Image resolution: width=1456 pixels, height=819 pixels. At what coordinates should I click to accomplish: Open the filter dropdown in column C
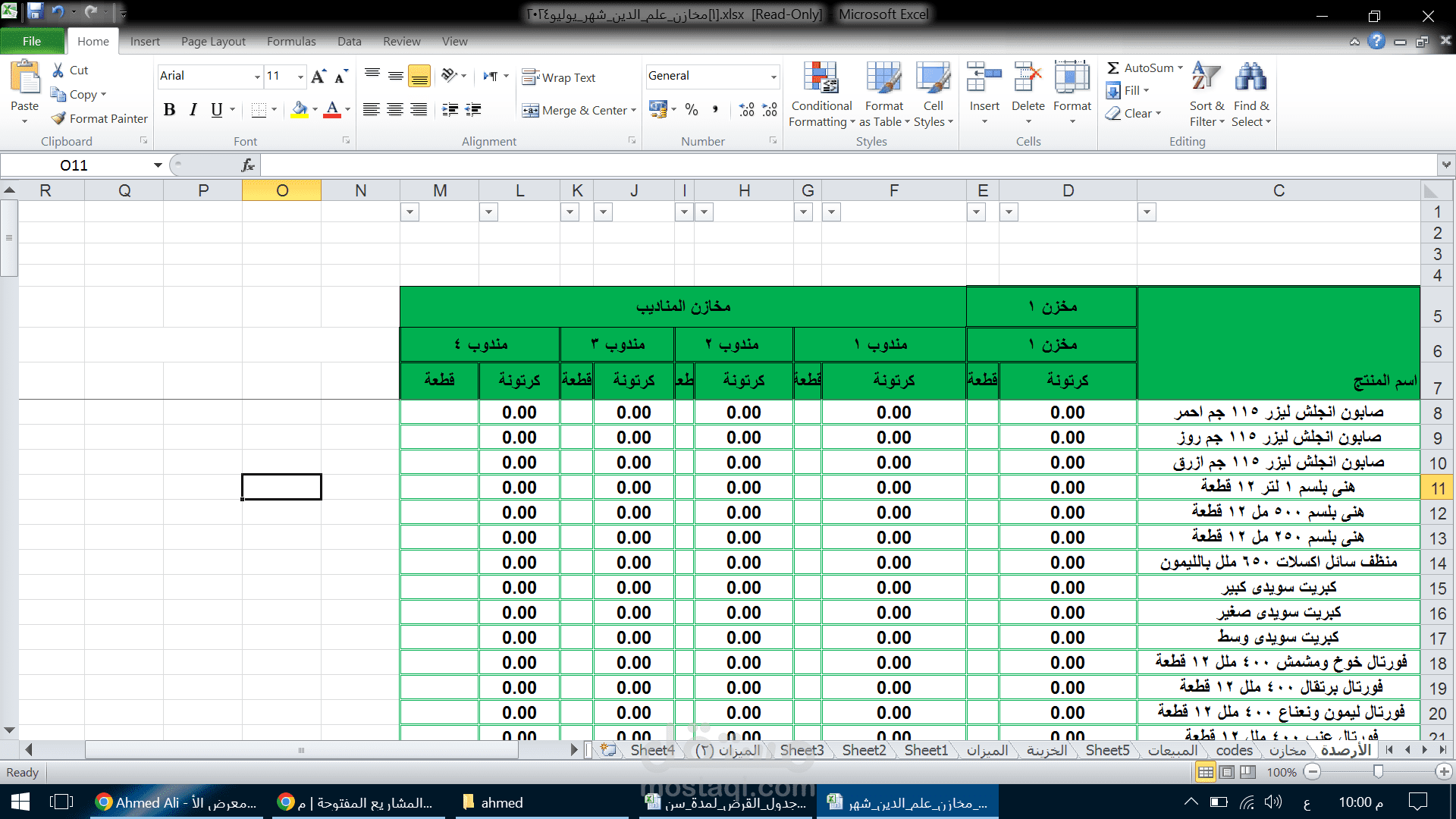(x=1147, y=212)
